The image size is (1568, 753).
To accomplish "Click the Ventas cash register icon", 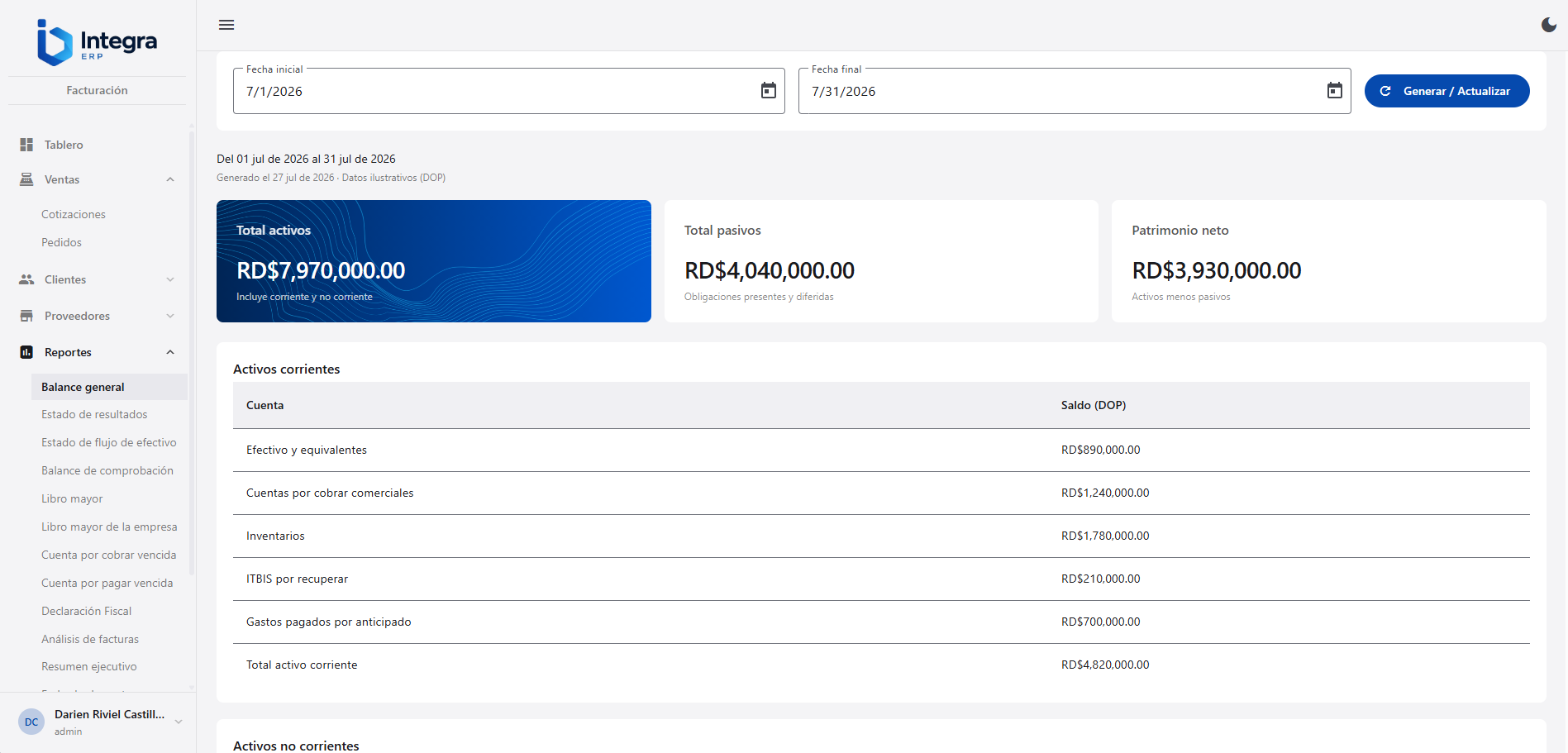I will (26, 179).
